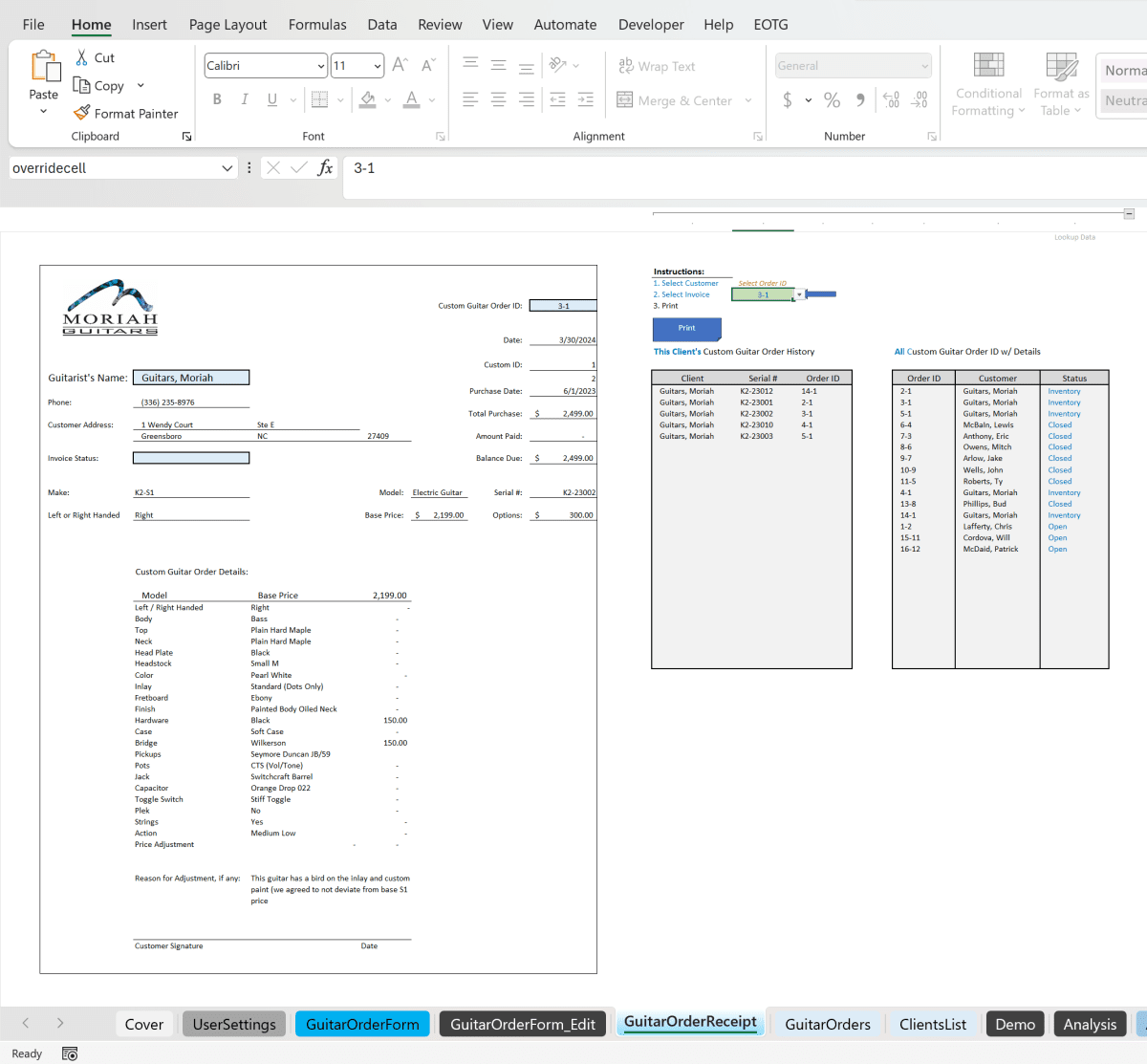1147x1064 pixels.
Task: Click the Comma Style icon
Action: click(858, 98)
